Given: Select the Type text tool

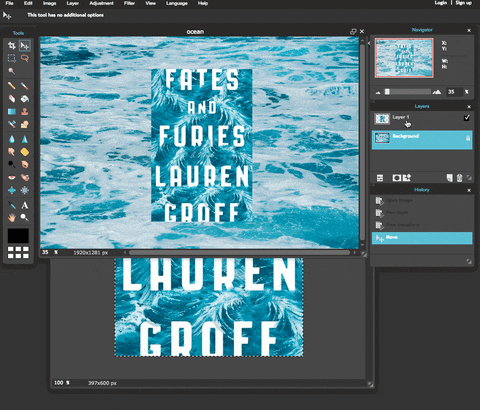Looking at the screenshot, I should pos(25,205).
